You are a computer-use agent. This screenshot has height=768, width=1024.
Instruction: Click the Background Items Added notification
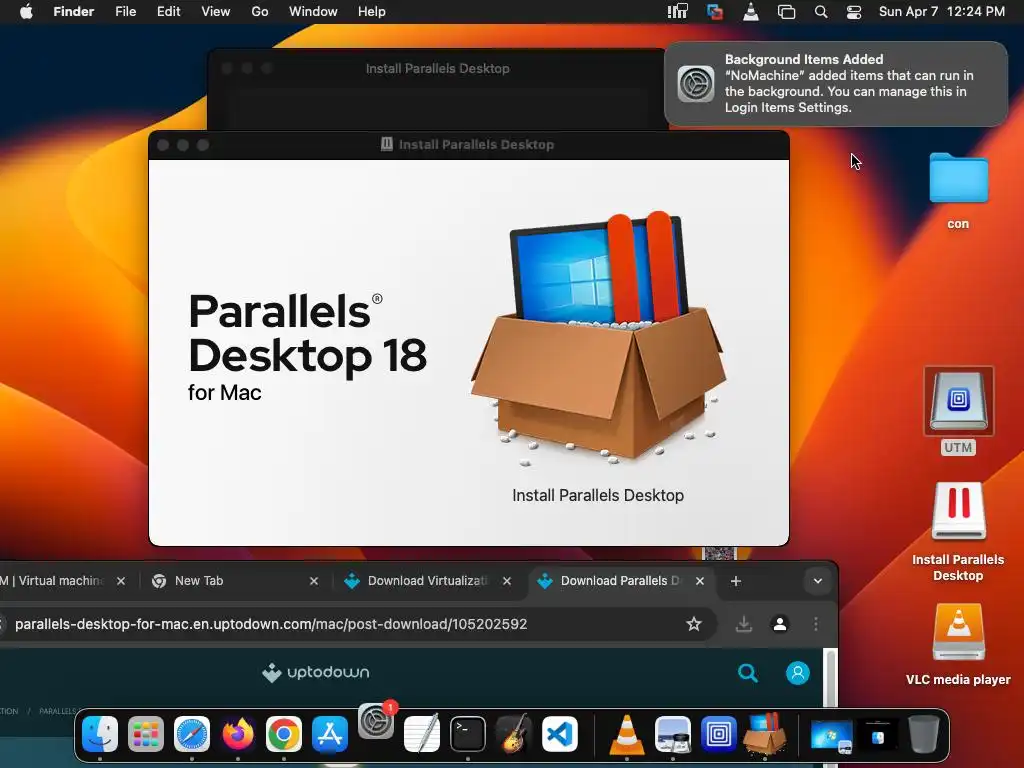coord(836,84)
